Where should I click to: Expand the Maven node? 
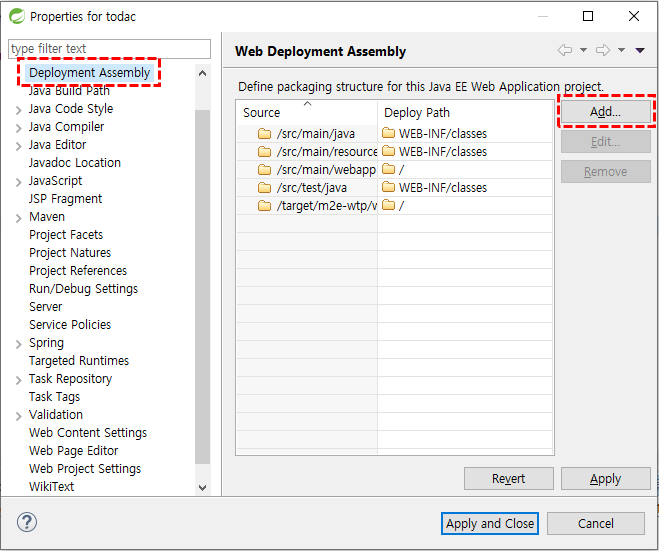point(18,219)
